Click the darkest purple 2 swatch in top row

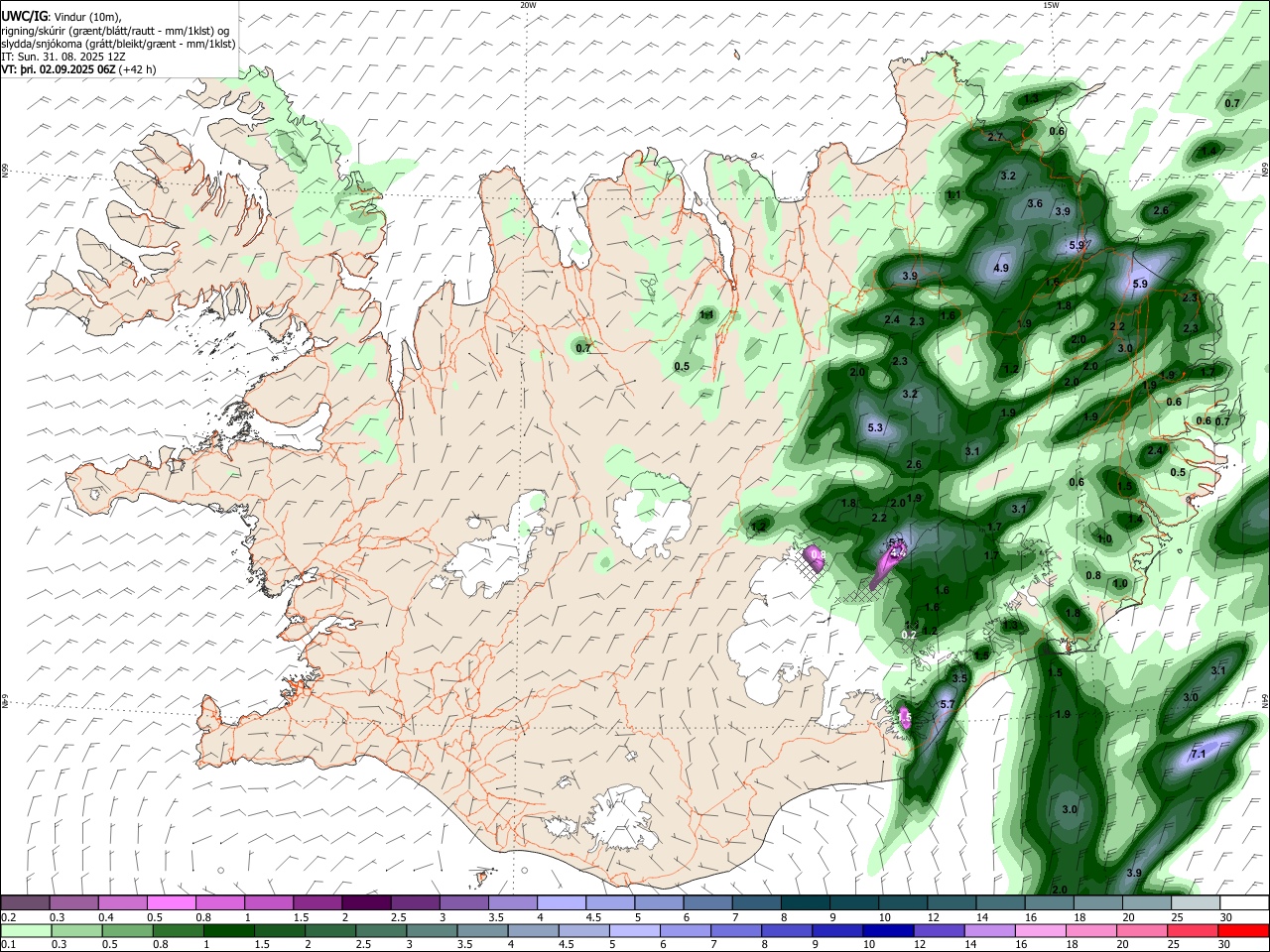point(366,902)
